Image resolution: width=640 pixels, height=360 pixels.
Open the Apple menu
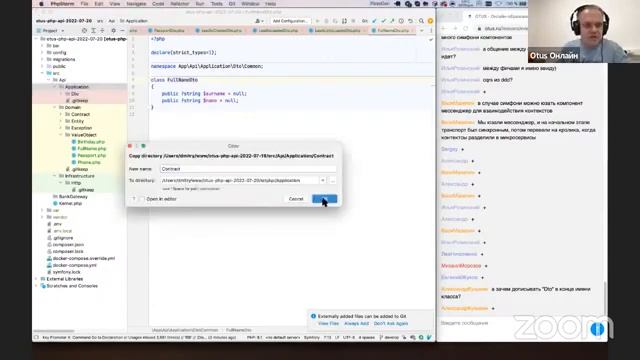click(x=41, y=4)
